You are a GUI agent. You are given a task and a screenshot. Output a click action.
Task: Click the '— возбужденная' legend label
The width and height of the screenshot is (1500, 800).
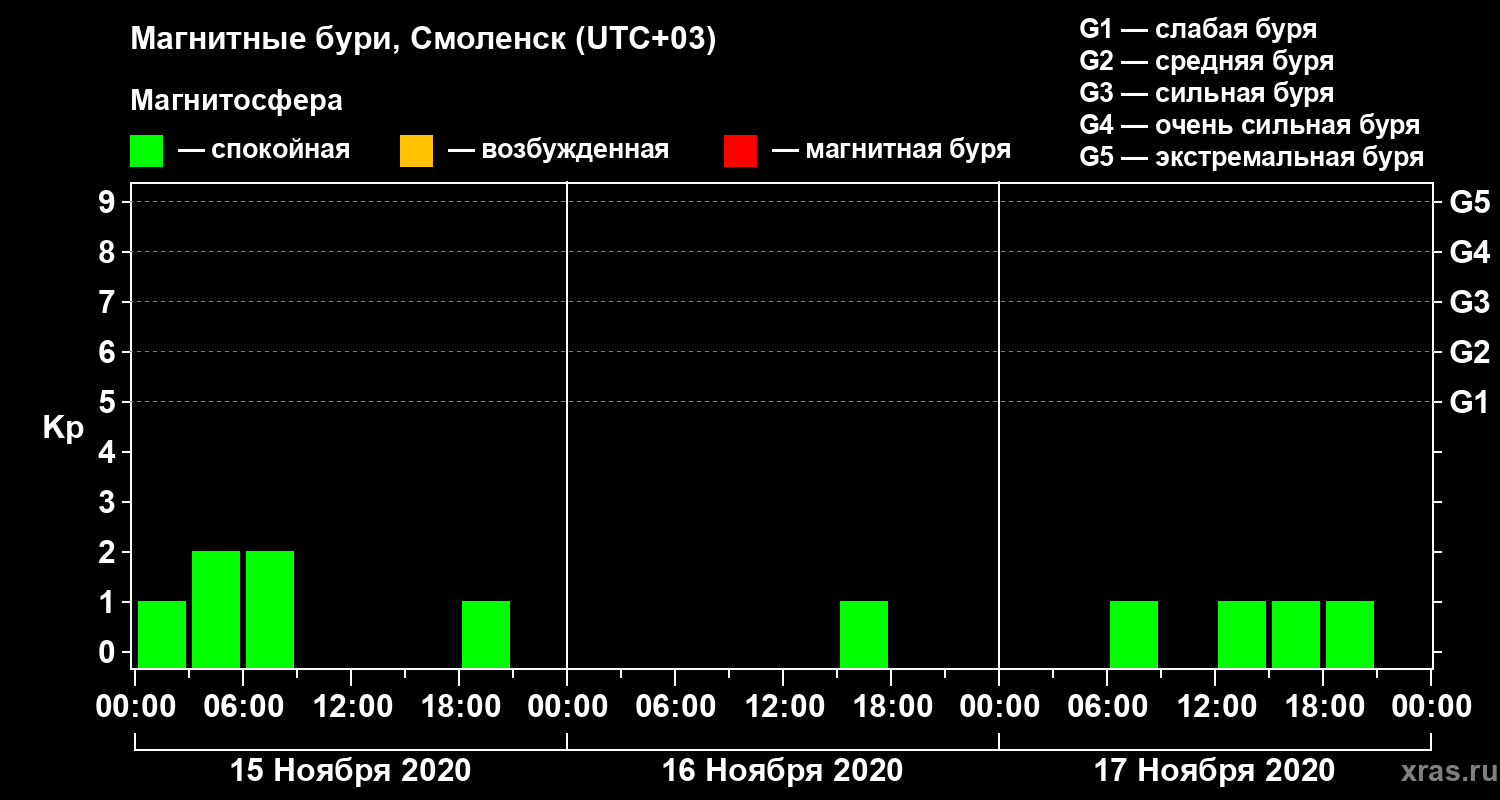coord(558,150)
